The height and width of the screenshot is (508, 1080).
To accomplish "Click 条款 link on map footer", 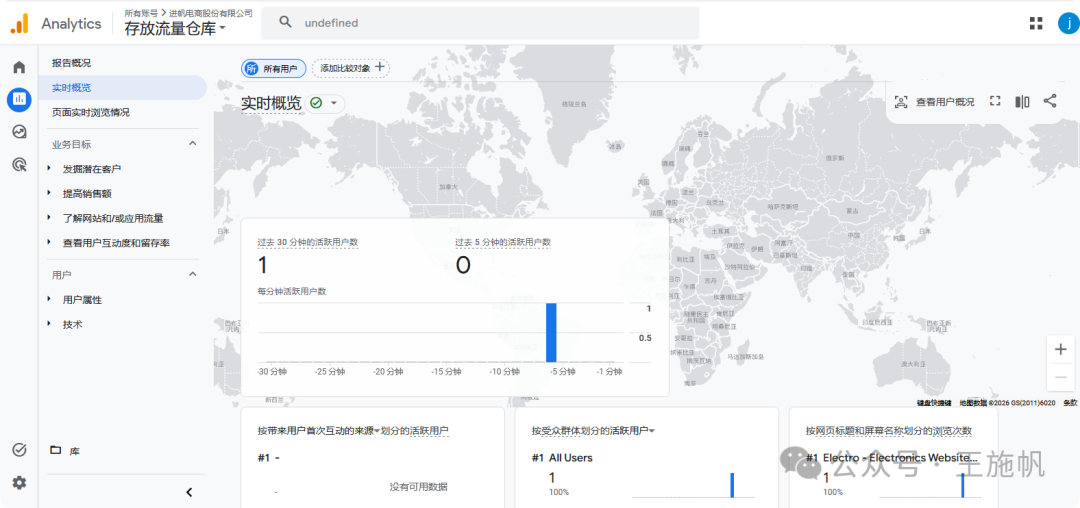I will pos(1070,403).
